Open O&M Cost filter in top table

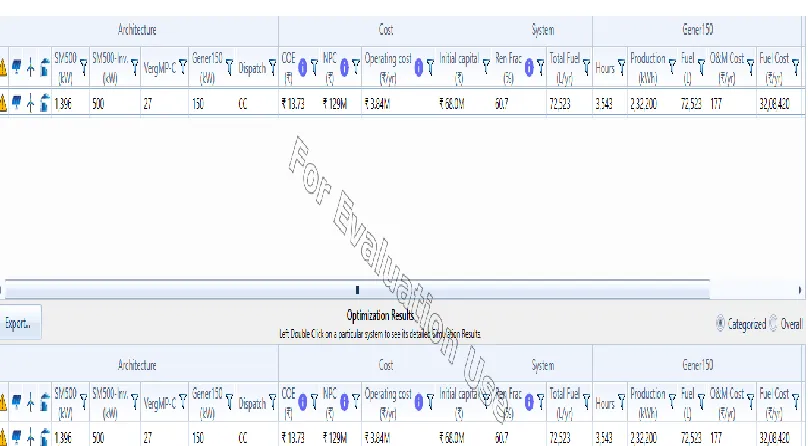(750, 67)
